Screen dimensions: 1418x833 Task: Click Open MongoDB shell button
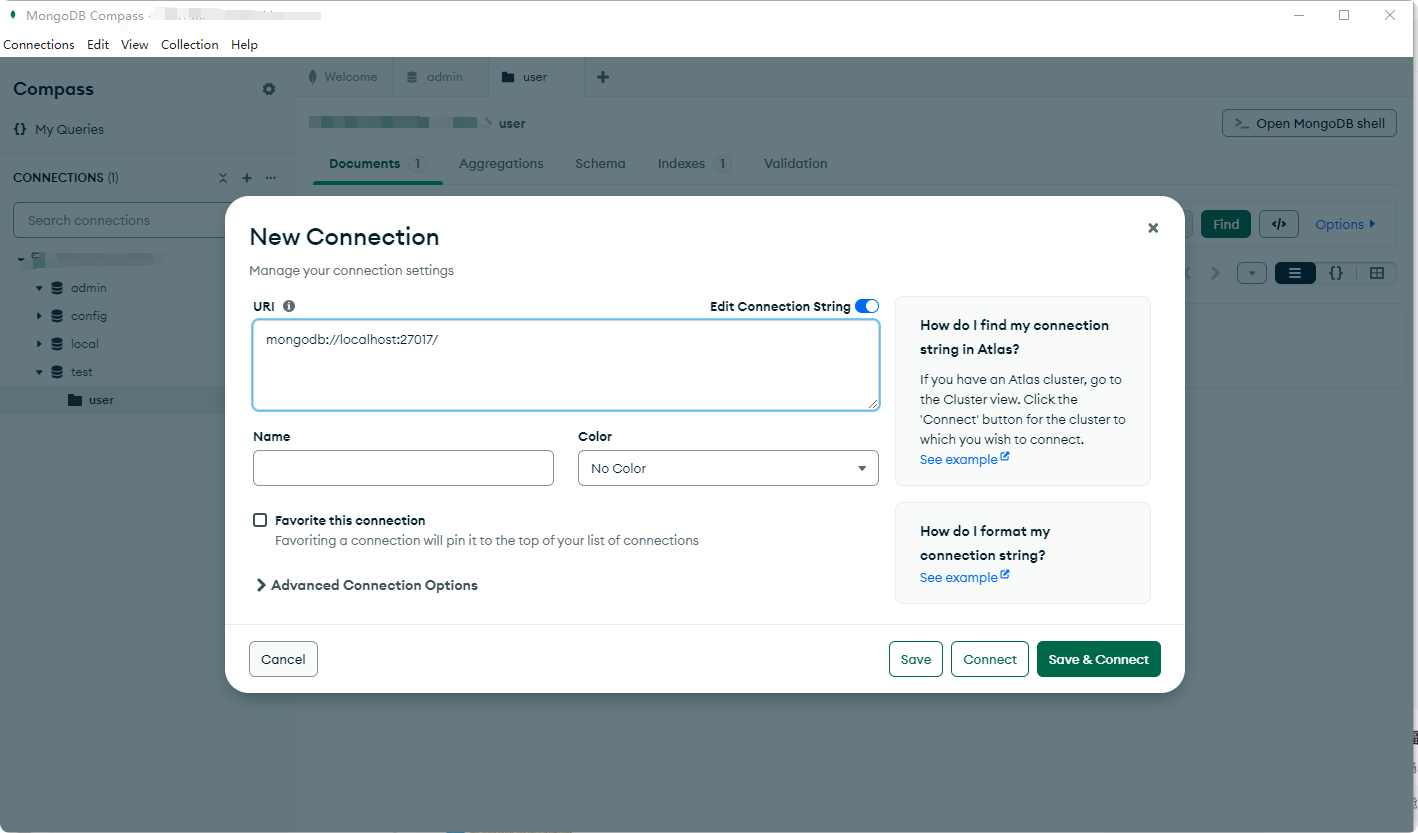(x=1309, y=123)
